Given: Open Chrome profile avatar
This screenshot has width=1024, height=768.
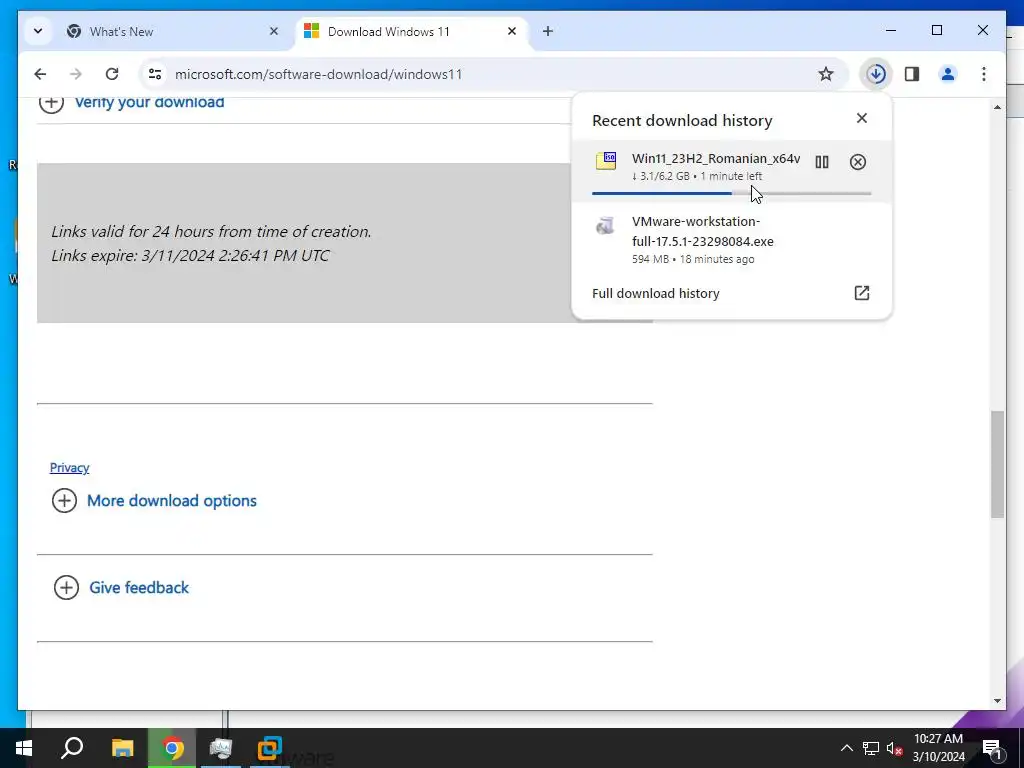Looking at the screenshot, I should [x=948, y=74].
